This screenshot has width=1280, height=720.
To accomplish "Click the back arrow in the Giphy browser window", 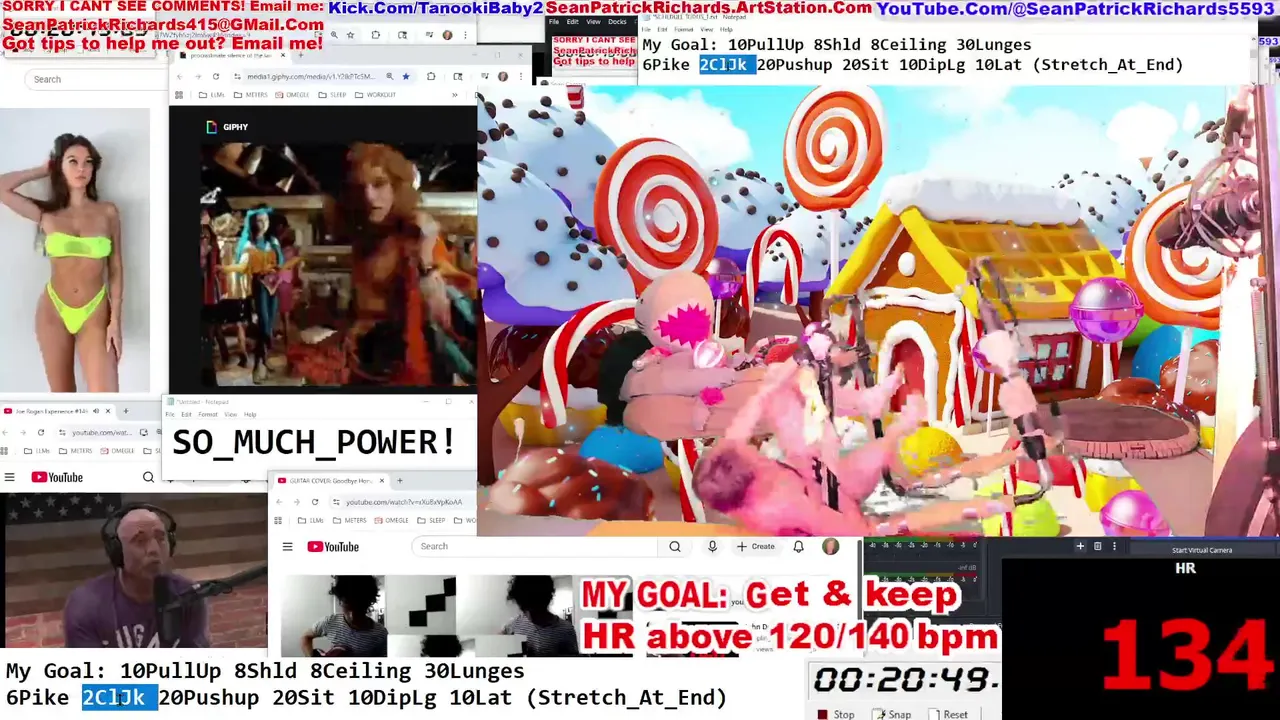I will click(179, 76).
